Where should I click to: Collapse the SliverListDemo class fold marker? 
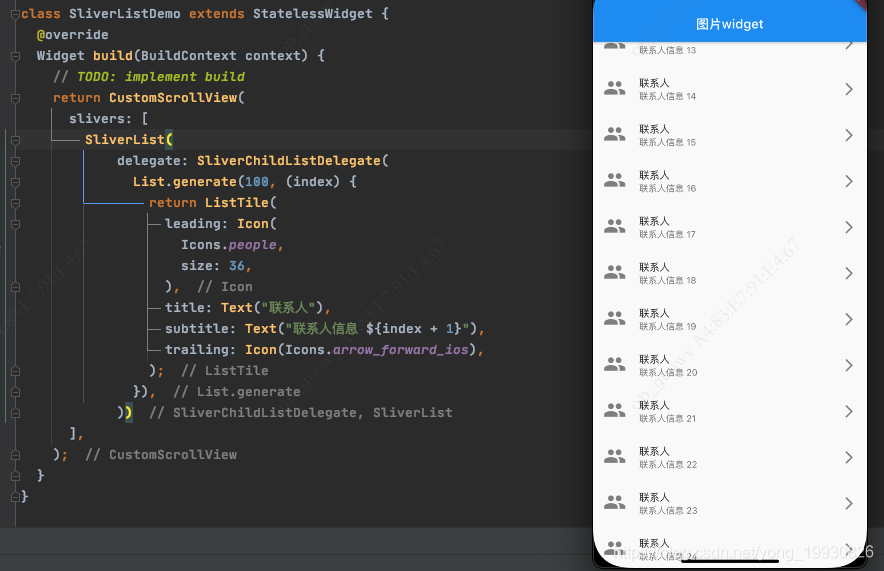click(x=16, y=14)
